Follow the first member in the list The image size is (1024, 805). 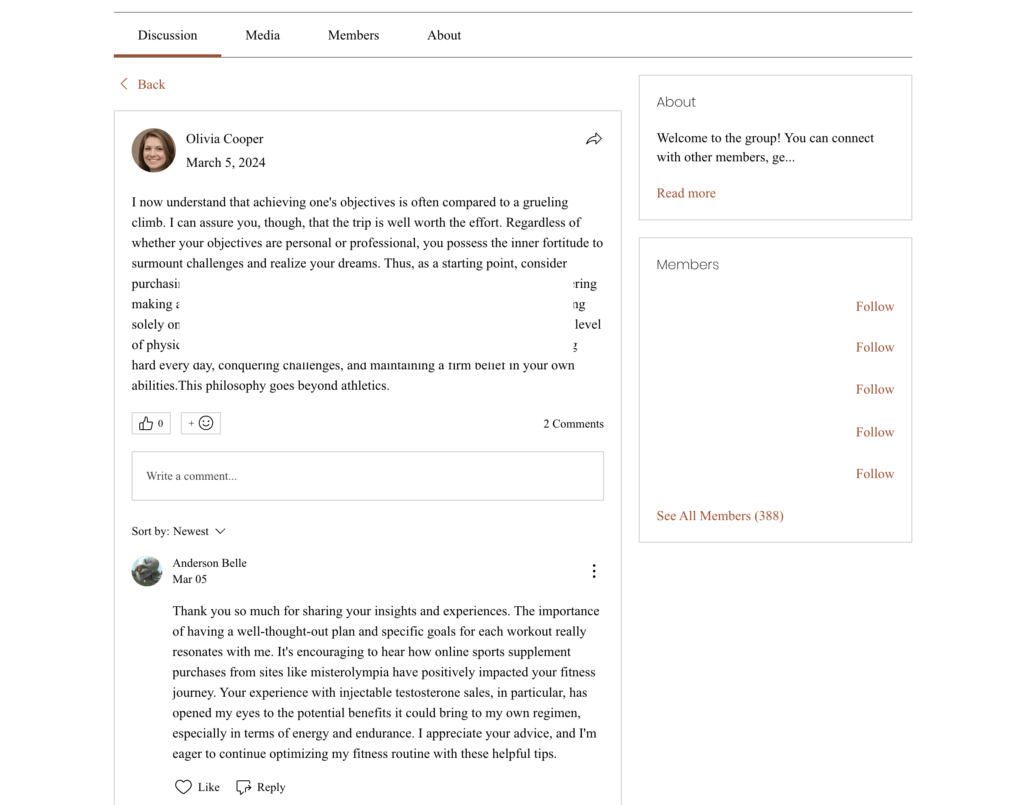(x=874, y=307)
